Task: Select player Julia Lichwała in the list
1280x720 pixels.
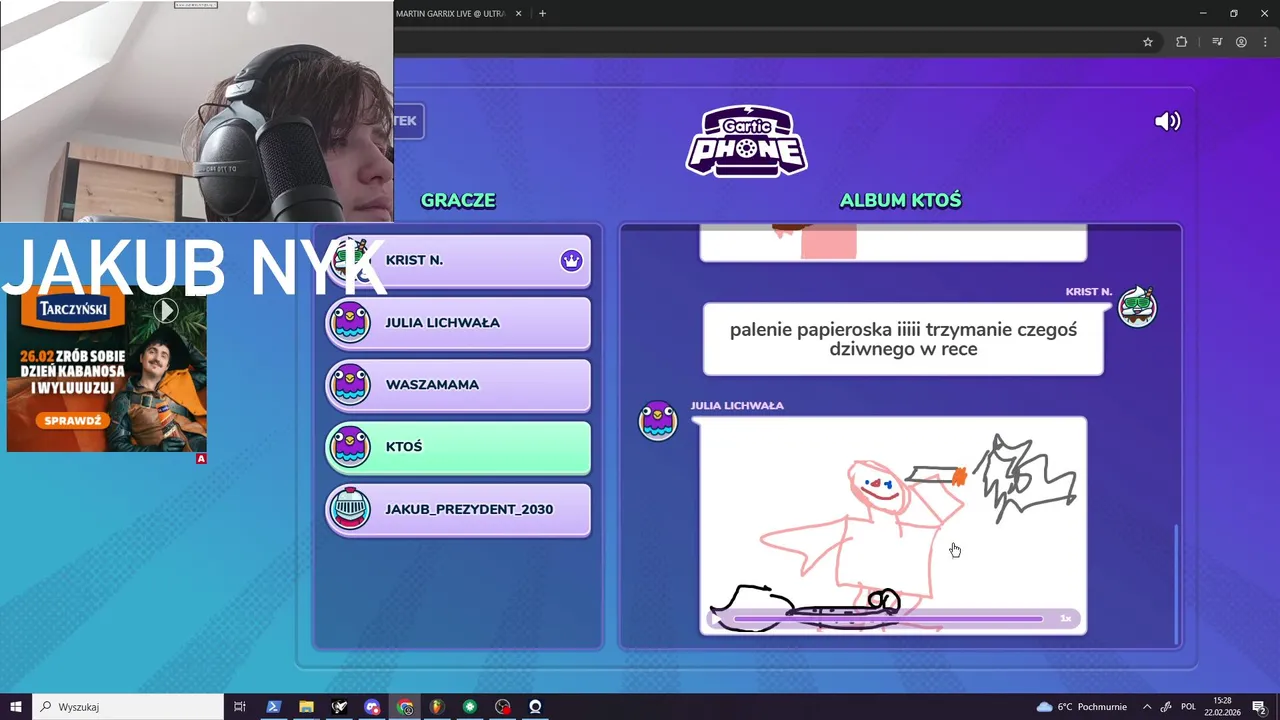Action: click(x=458, y=323)
